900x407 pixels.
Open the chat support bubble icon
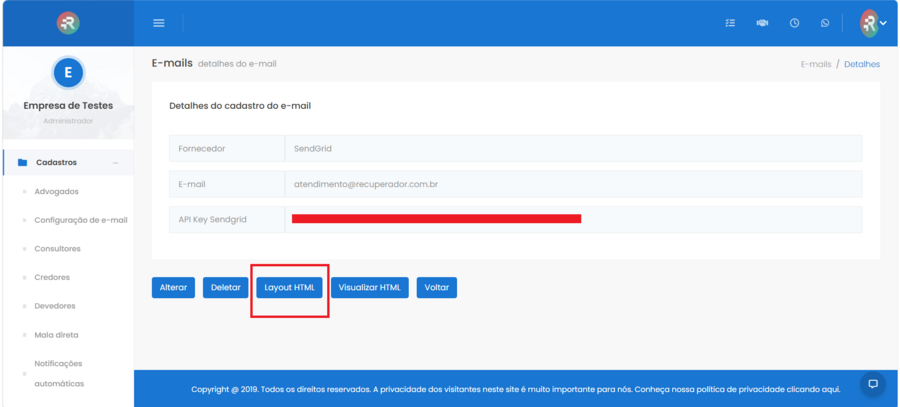point(873,384)
